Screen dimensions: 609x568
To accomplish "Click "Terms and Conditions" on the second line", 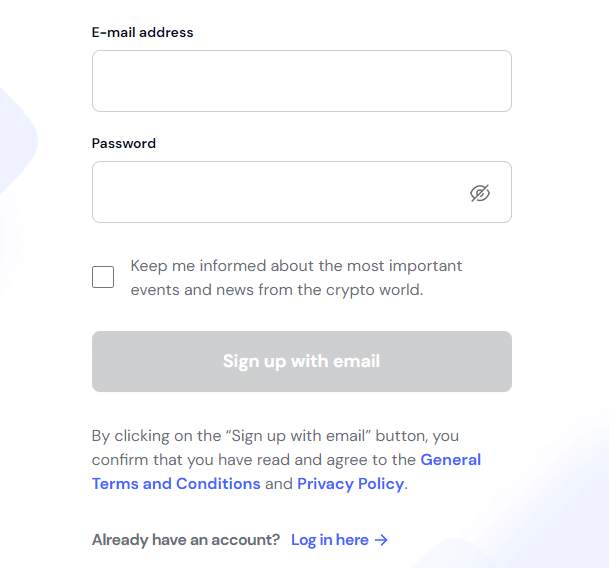I will [176, 484].
